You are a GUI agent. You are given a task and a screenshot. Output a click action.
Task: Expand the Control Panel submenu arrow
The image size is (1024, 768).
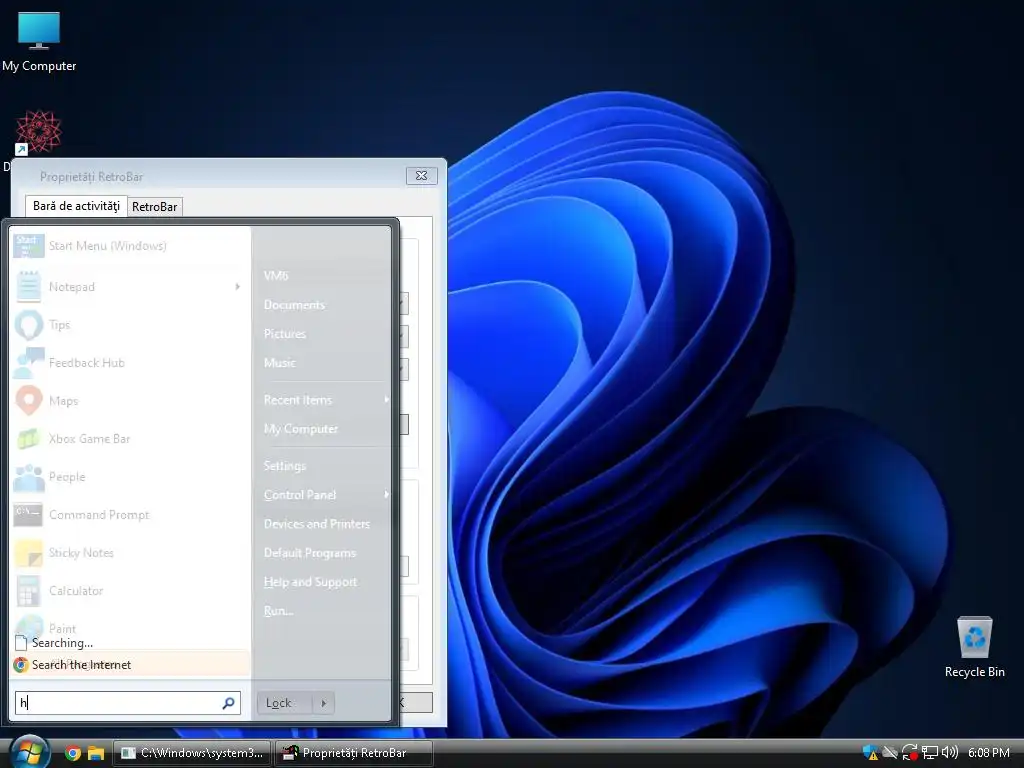[386, 494]
